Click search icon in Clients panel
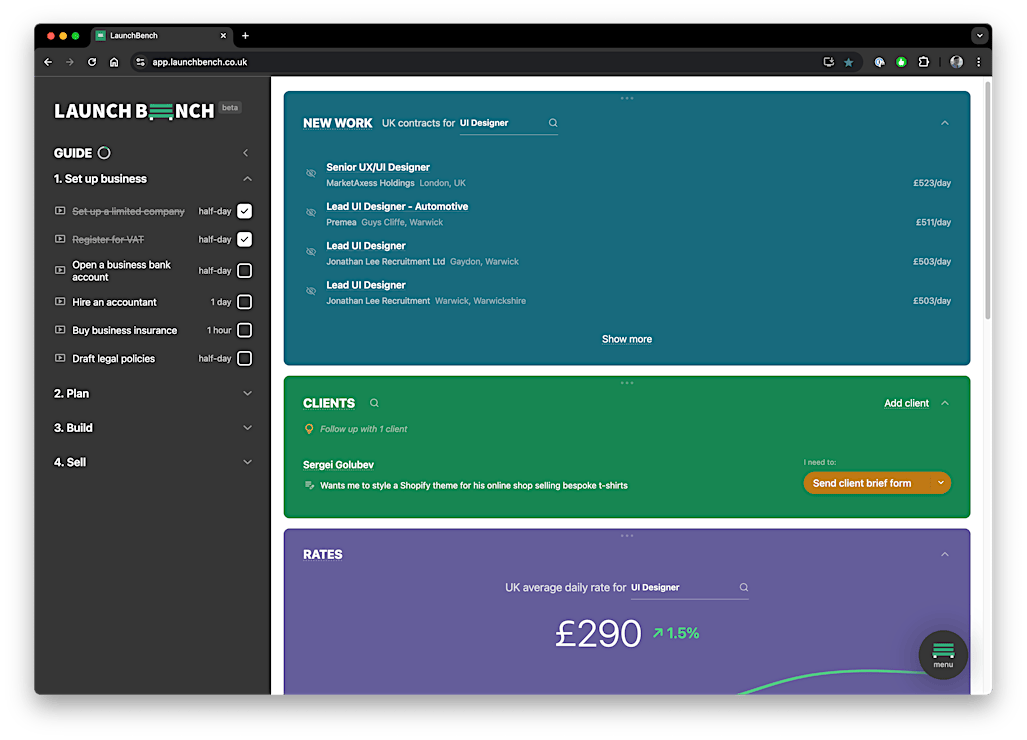 click(374, 403)
